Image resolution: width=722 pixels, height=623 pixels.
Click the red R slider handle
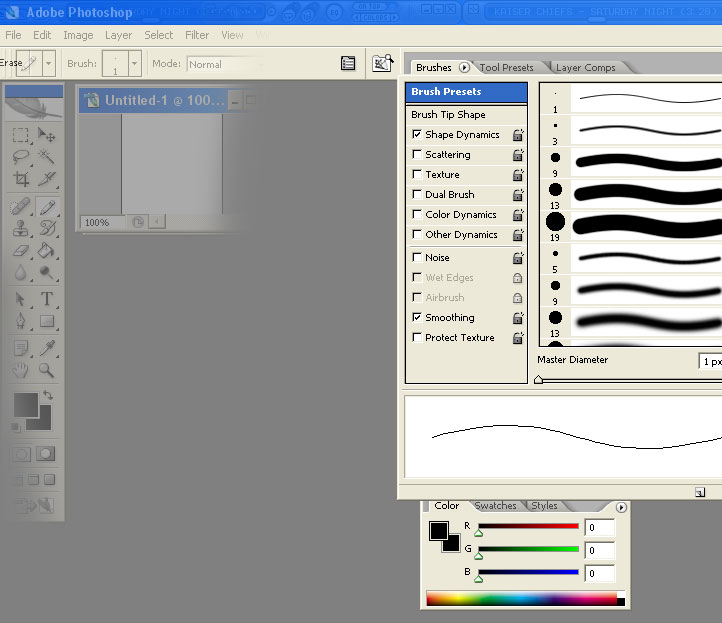click(479, 533)
